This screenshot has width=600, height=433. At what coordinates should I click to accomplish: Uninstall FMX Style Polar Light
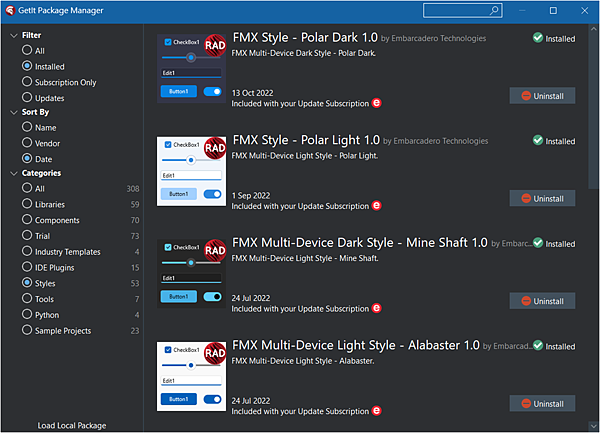point(542,198)
